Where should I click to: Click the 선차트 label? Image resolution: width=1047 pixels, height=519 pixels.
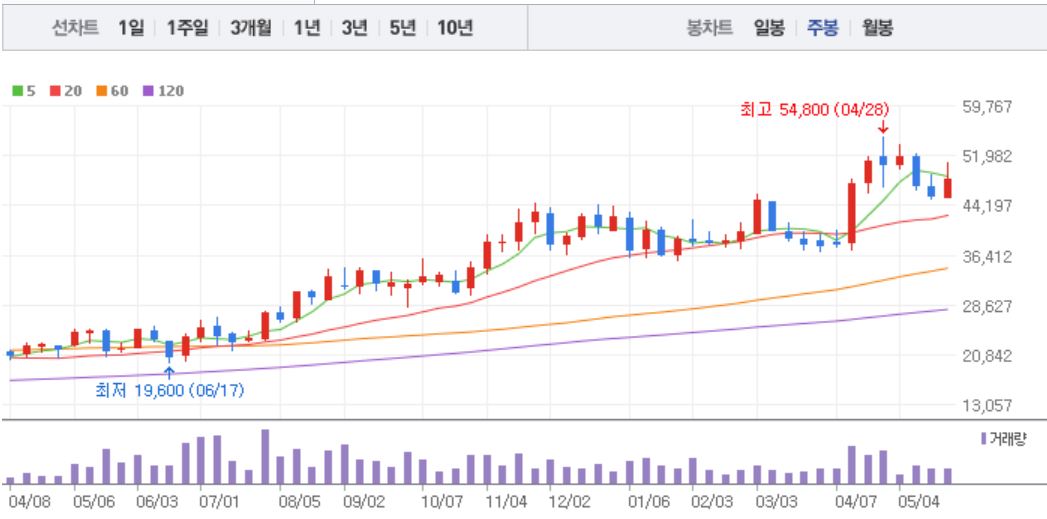[x=75, y=27]
